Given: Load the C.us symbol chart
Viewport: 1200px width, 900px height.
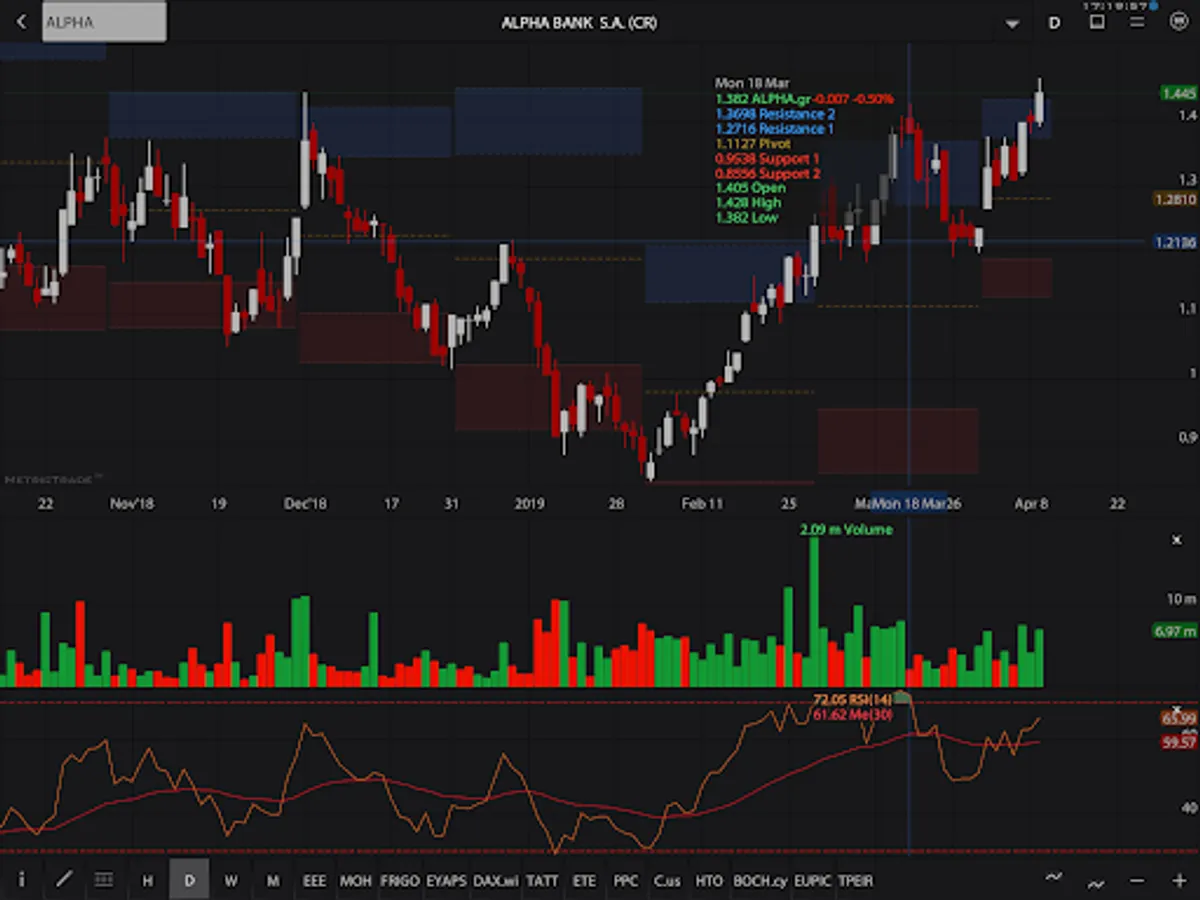Looking at the screenshot, I should (667, 881).
